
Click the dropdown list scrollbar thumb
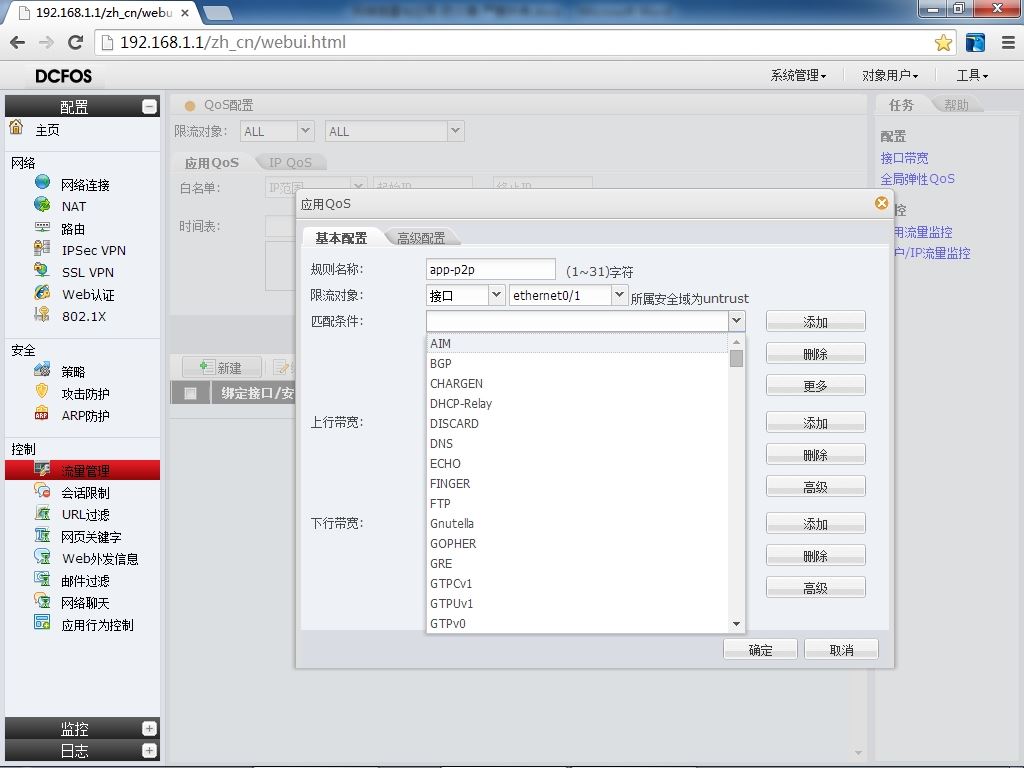click(736, 359)
